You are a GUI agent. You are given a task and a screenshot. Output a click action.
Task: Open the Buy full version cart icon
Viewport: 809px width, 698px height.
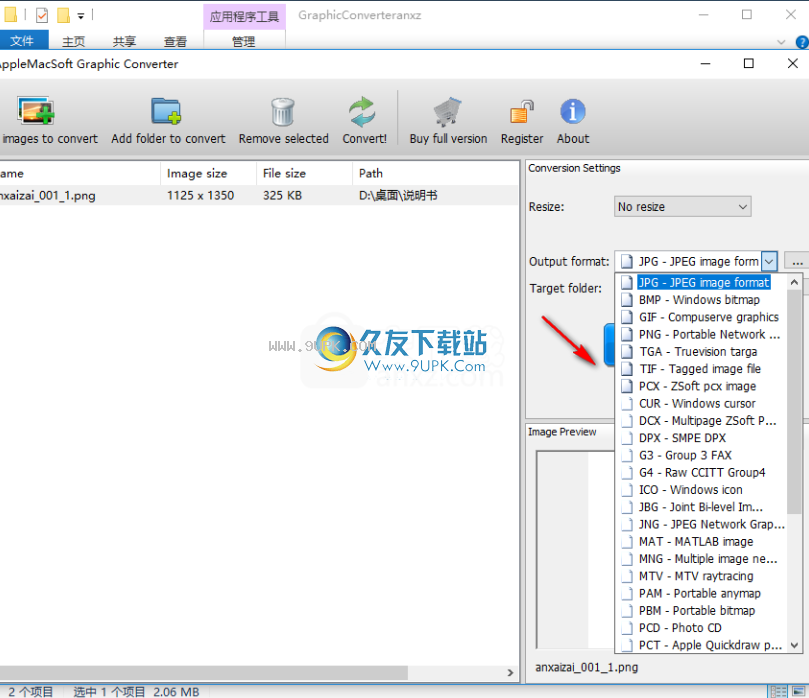[x=447, y=111]
